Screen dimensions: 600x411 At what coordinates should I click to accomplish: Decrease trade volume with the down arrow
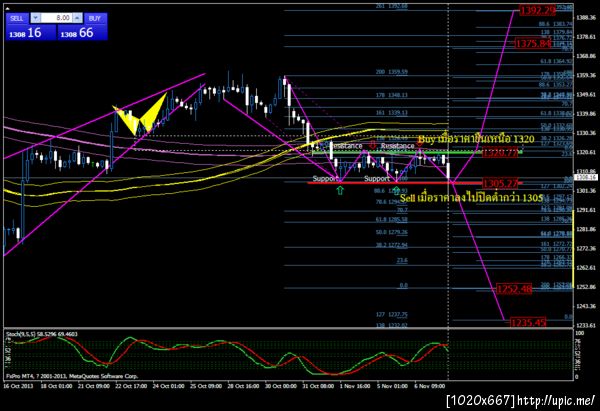click(35, 18)
